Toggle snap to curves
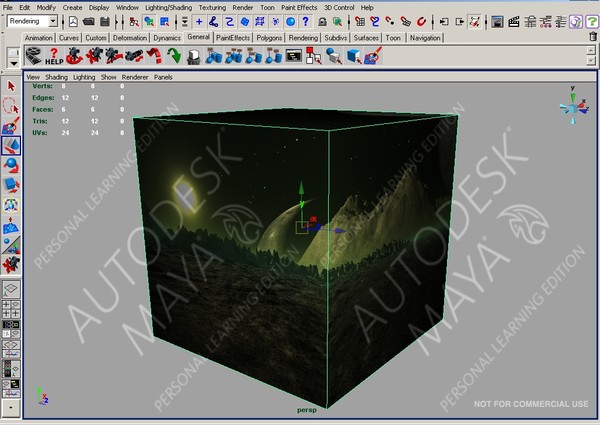The height and width of the screenshot is (425, 600). point(375,22)
